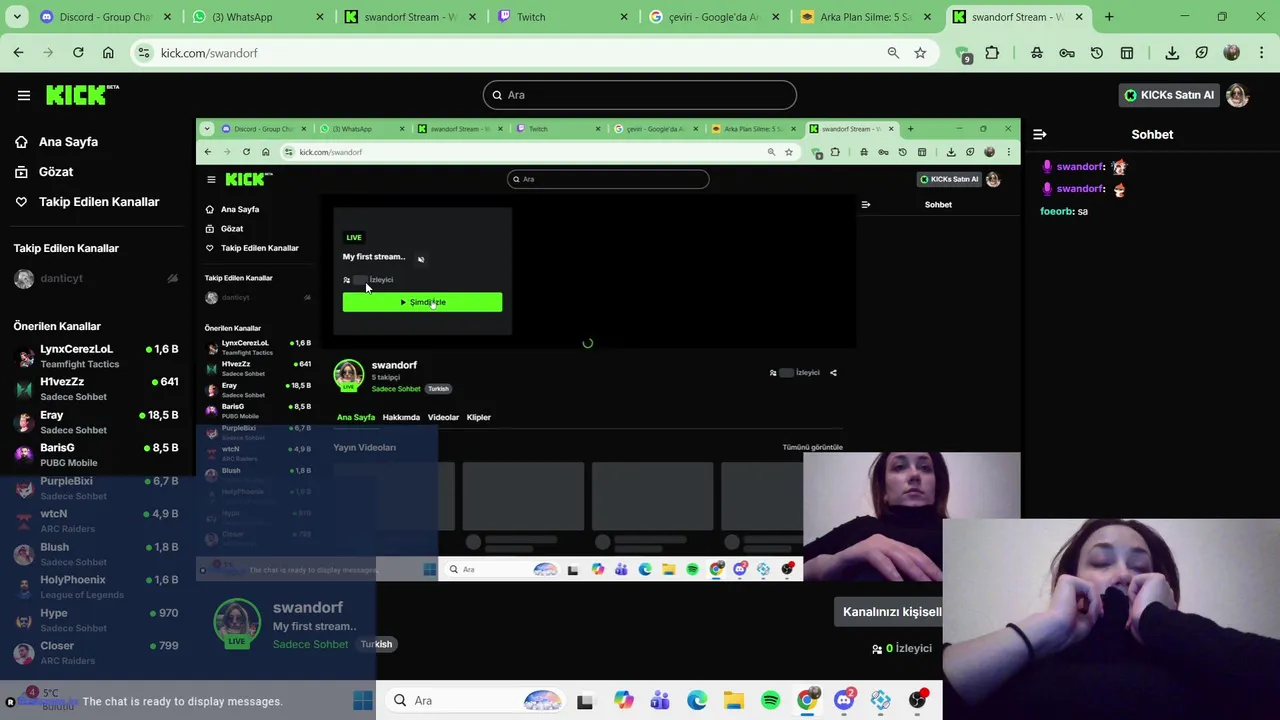Open the Chrome three-dot menu
This screenshot has height=720, width=1280.
coord(1261,53)
